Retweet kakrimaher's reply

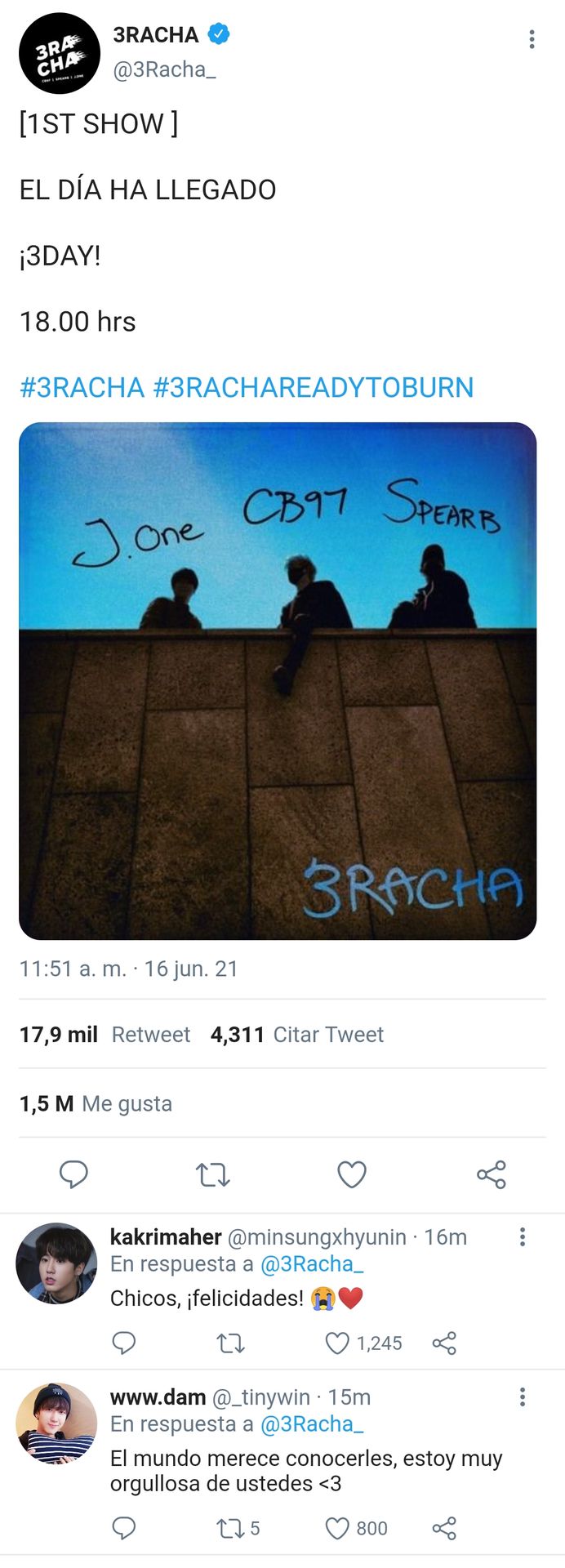(231, 1343)
